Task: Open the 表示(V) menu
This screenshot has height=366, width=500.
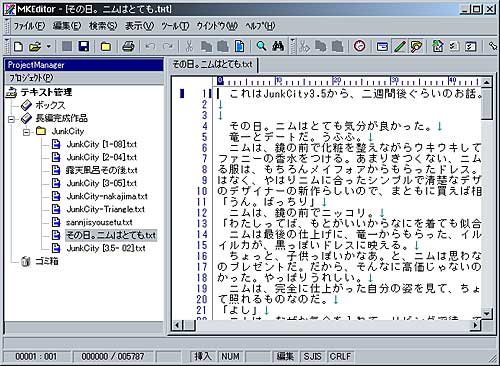Action: 139,26
